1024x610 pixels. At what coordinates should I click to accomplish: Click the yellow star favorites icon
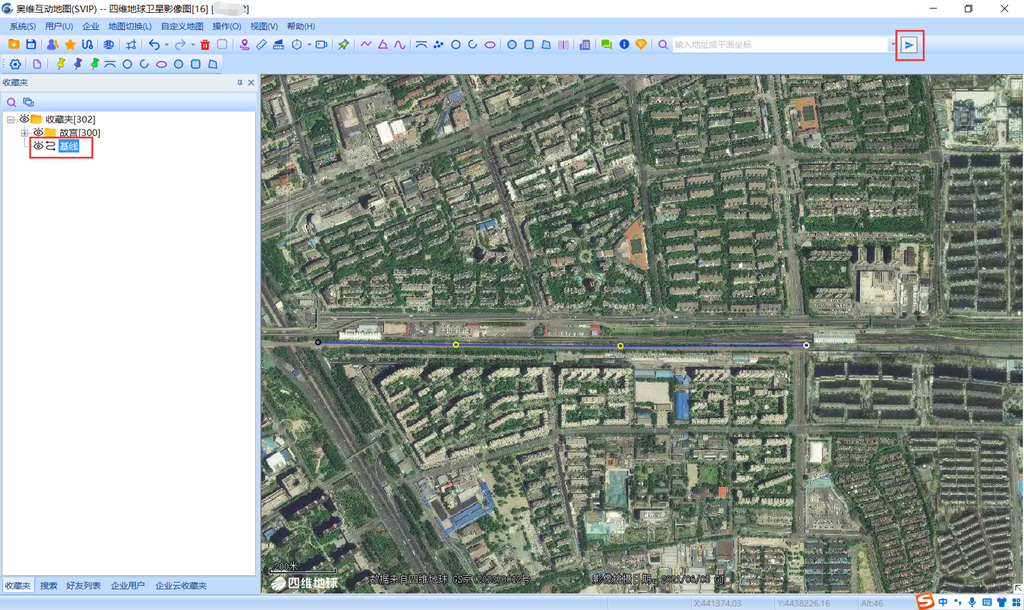(x=70, y=45)
